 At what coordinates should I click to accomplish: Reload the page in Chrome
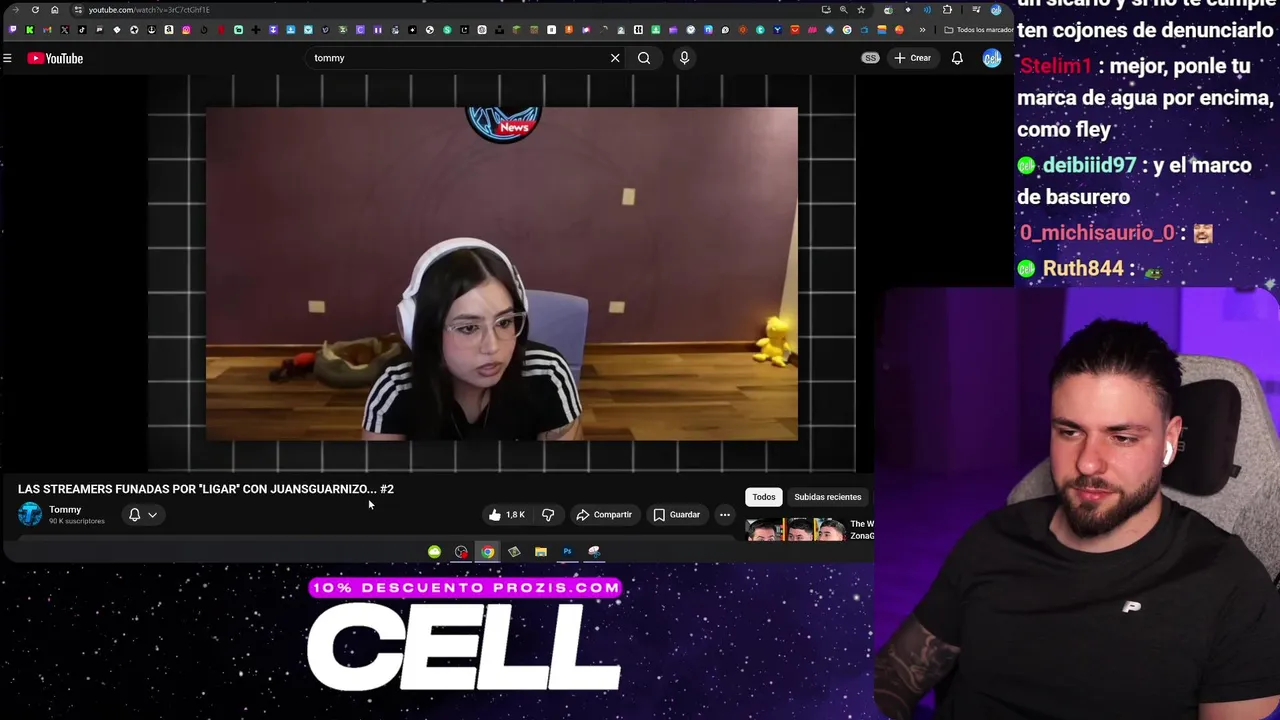click(35, 10)
